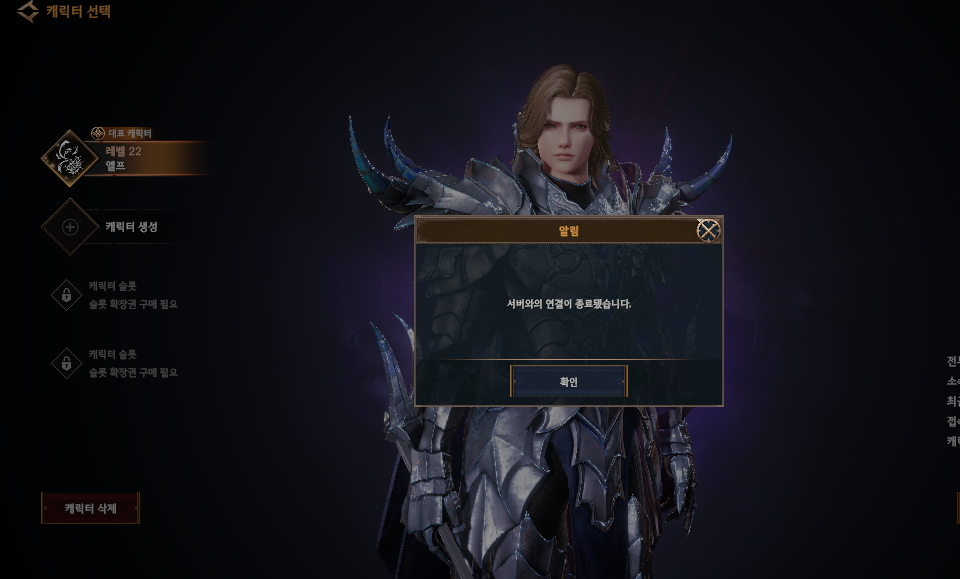
Task: Click the 캐릭터 삭제 button
Action: [x=91, y=508]
